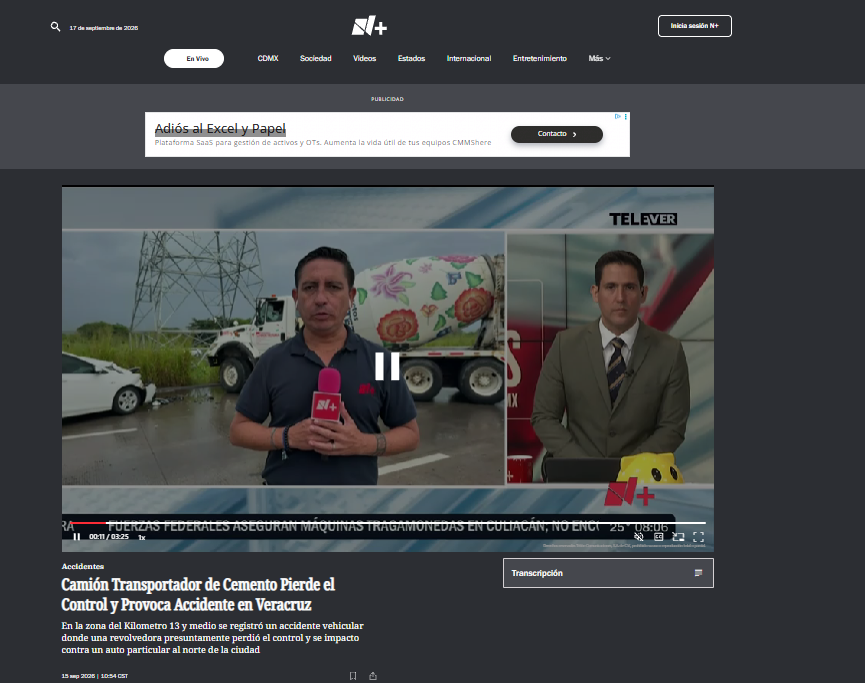Open the Accidentes category link
865x683 pixels.
coord(83,567)
